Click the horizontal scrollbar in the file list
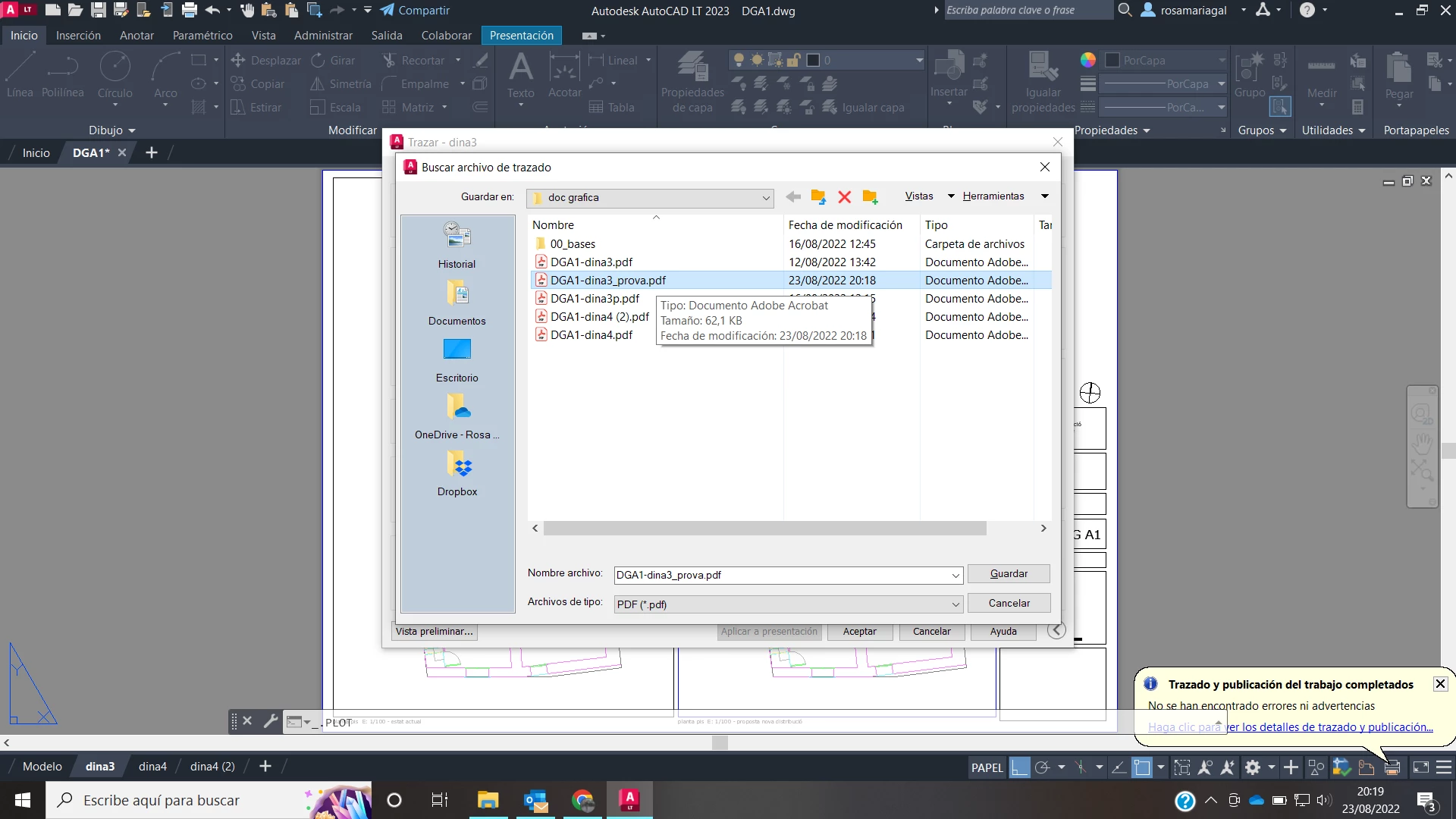Screen dimensions: 1456x819 [764, 529]
